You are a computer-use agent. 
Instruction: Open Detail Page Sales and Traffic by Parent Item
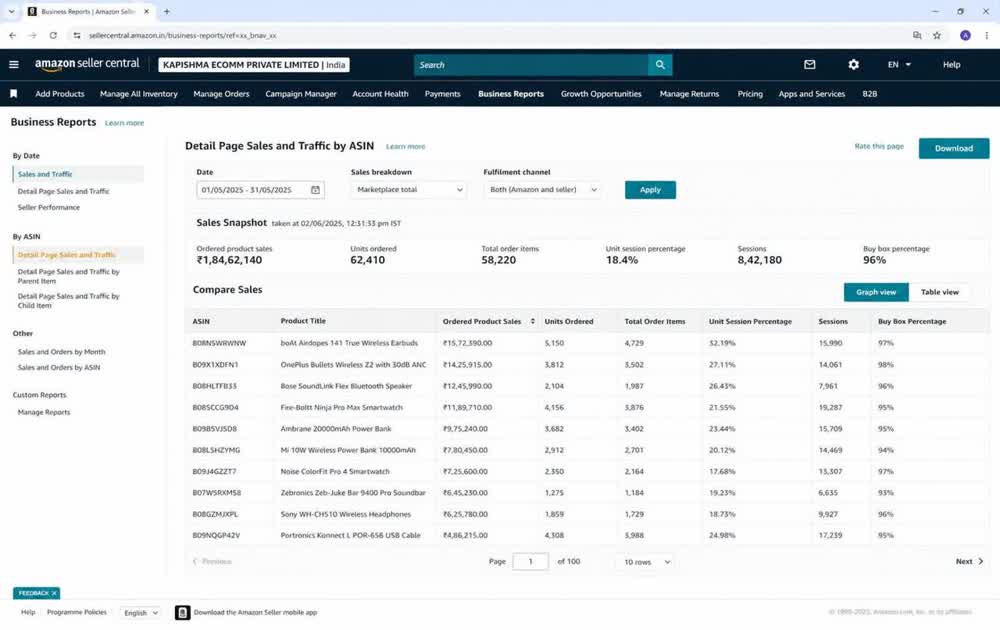tap(68, 276)
